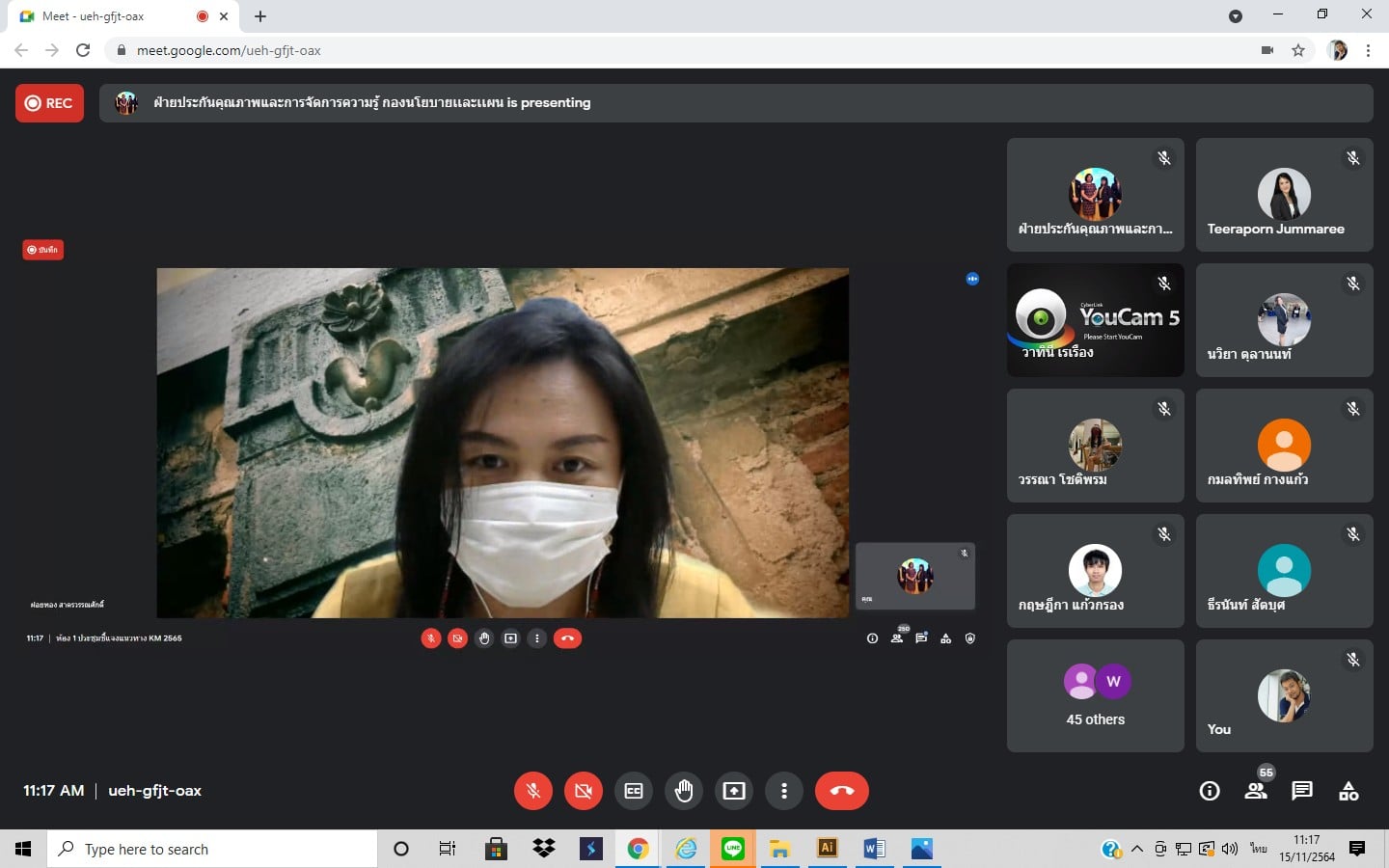This screenshot has height=868, width=1389.
Task: Bookmark this page with the star icon
Action: tap(1298, 50)
